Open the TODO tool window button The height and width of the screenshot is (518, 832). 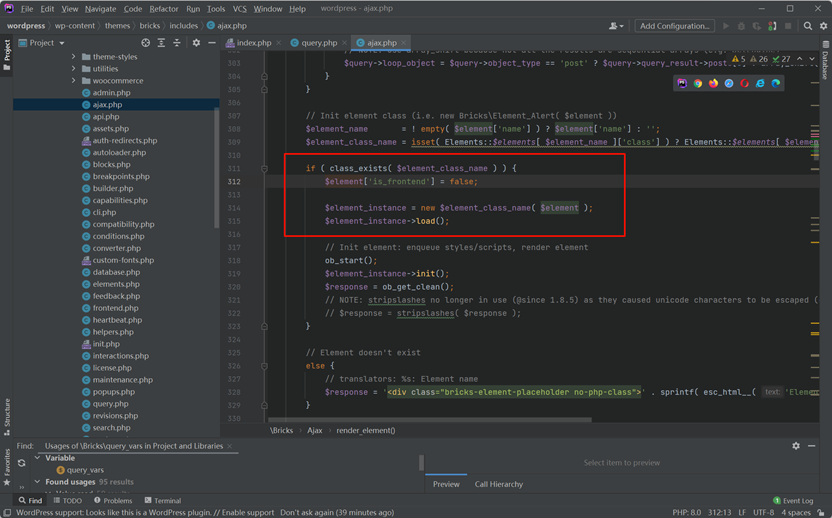point(67,500)
